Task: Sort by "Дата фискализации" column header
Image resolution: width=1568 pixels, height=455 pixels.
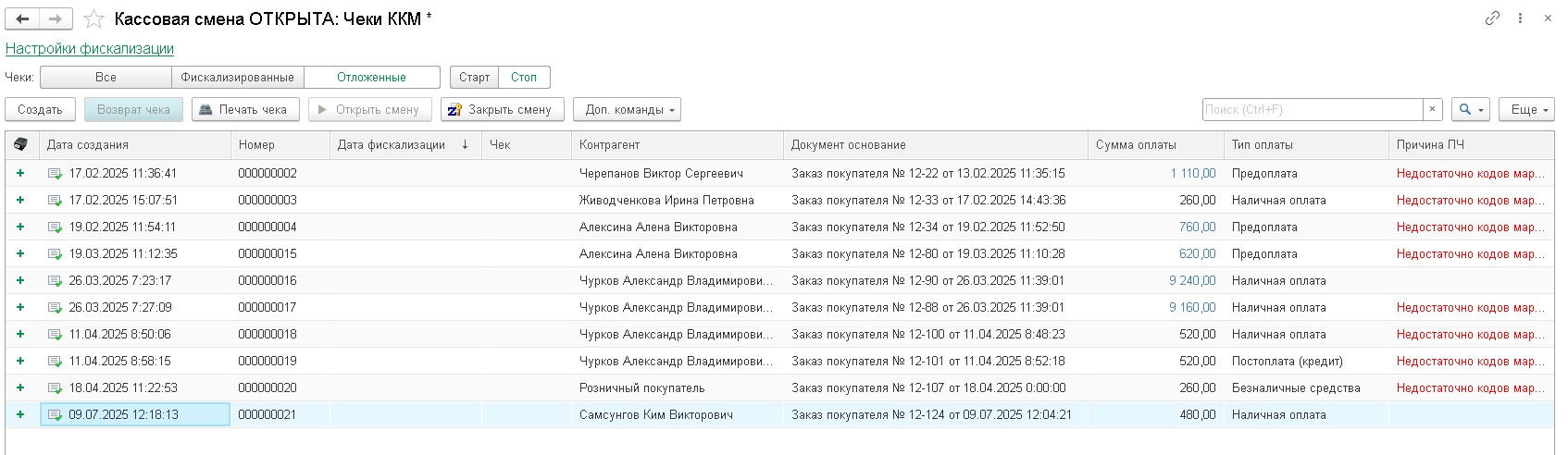Action: pos(392,144)
